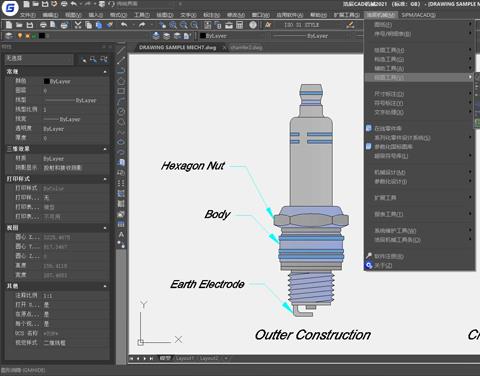Image resolution: width=480 pixels, height=376 pixels.
Task: Open the 无选择 selection dropdown
Action: coord(39,59)
